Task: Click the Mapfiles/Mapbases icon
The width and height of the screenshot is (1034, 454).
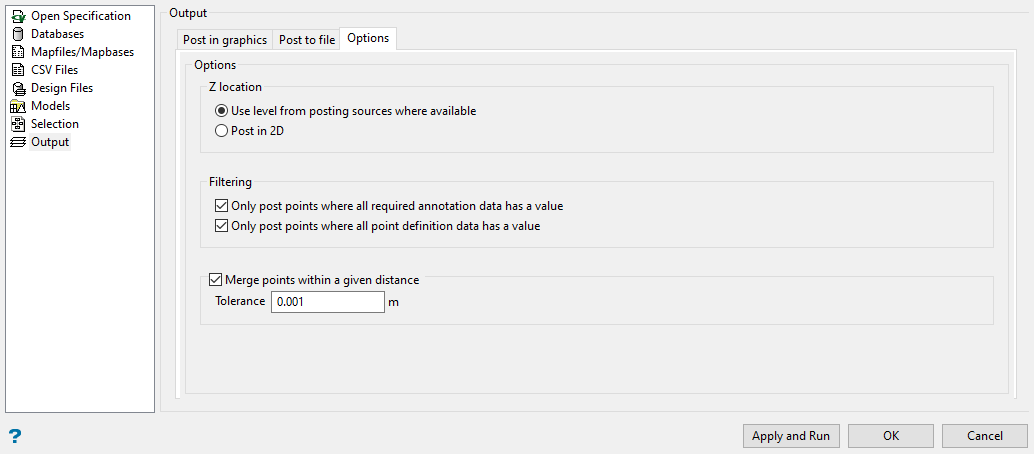Action: [x=17, y=52]
